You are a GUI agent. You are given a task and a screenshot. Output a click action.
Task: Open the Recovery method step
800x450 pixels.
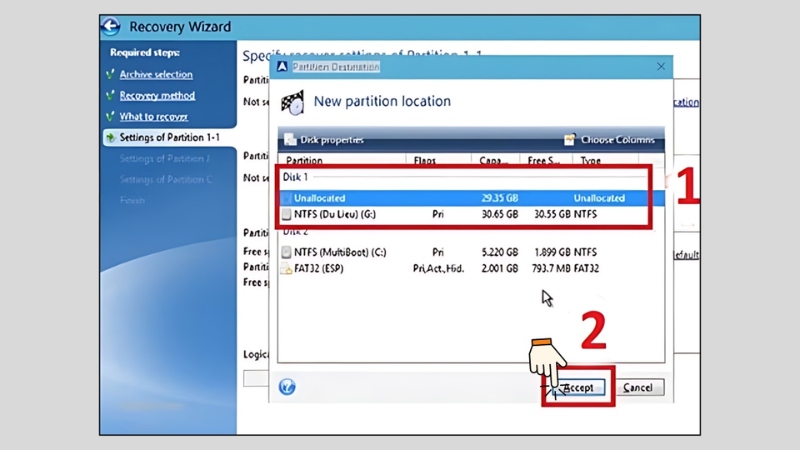(157, 96)
